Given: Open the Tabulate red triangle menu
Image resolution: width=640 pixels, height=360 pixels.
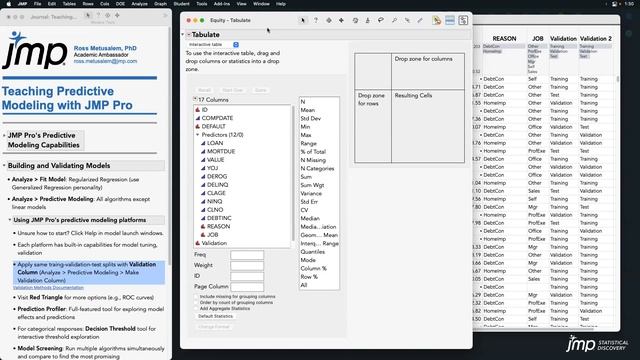Looking at the screenshot, I should [x=189, y=35].
